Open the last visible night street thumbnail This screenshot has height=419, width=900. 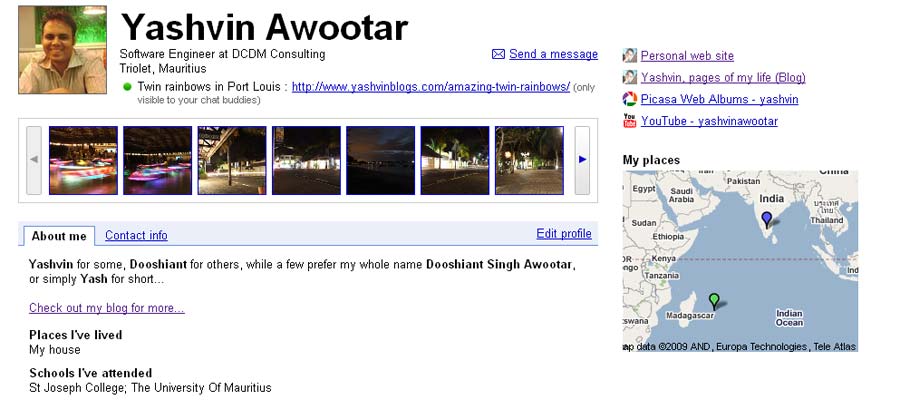[529, 160]
